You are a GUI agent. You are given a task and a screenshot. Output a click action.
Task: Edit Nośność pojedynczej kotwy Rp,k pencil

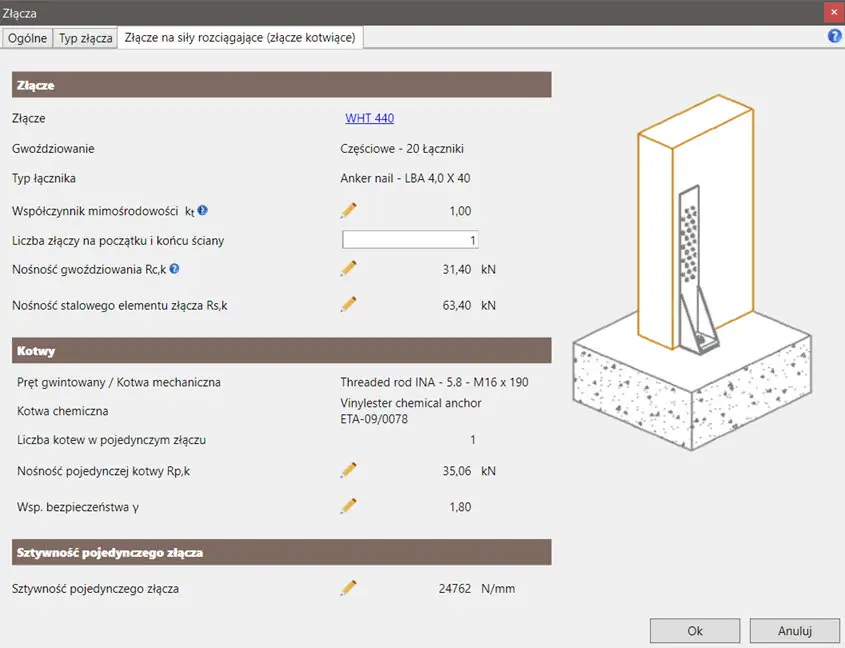[348, 470]
